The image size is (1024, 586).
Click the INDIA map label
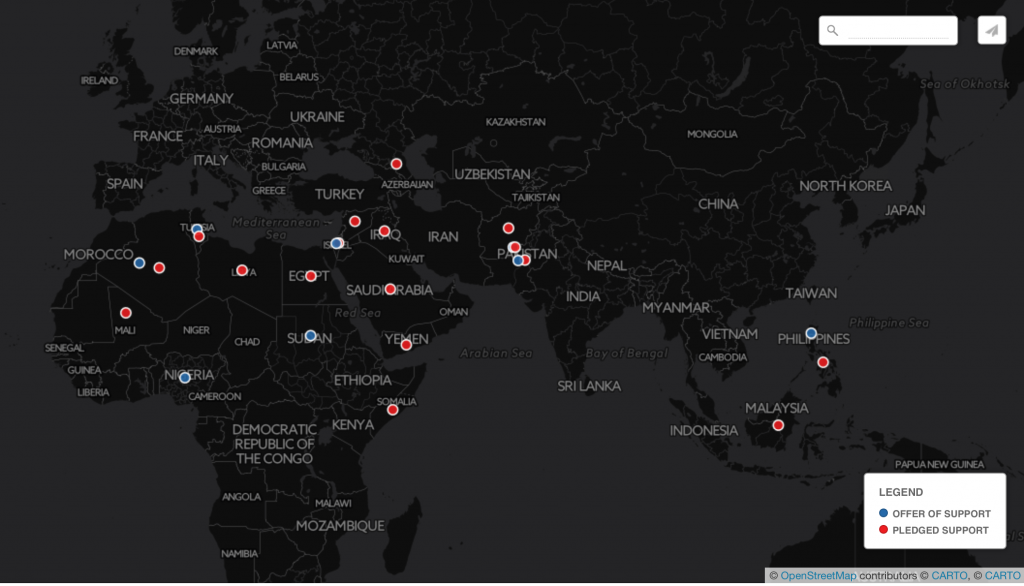pyautogui.click(x=583, y=297)
